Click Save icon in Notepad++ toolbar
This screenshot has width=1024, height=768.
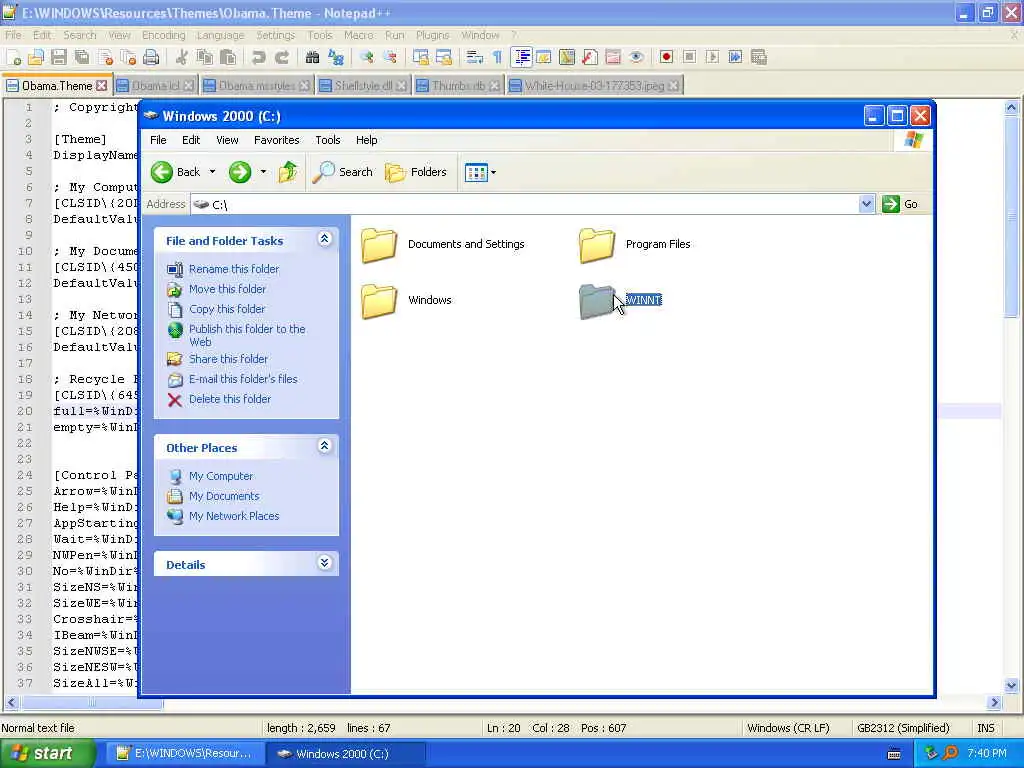pyautogui.click(x=59, y=57)
